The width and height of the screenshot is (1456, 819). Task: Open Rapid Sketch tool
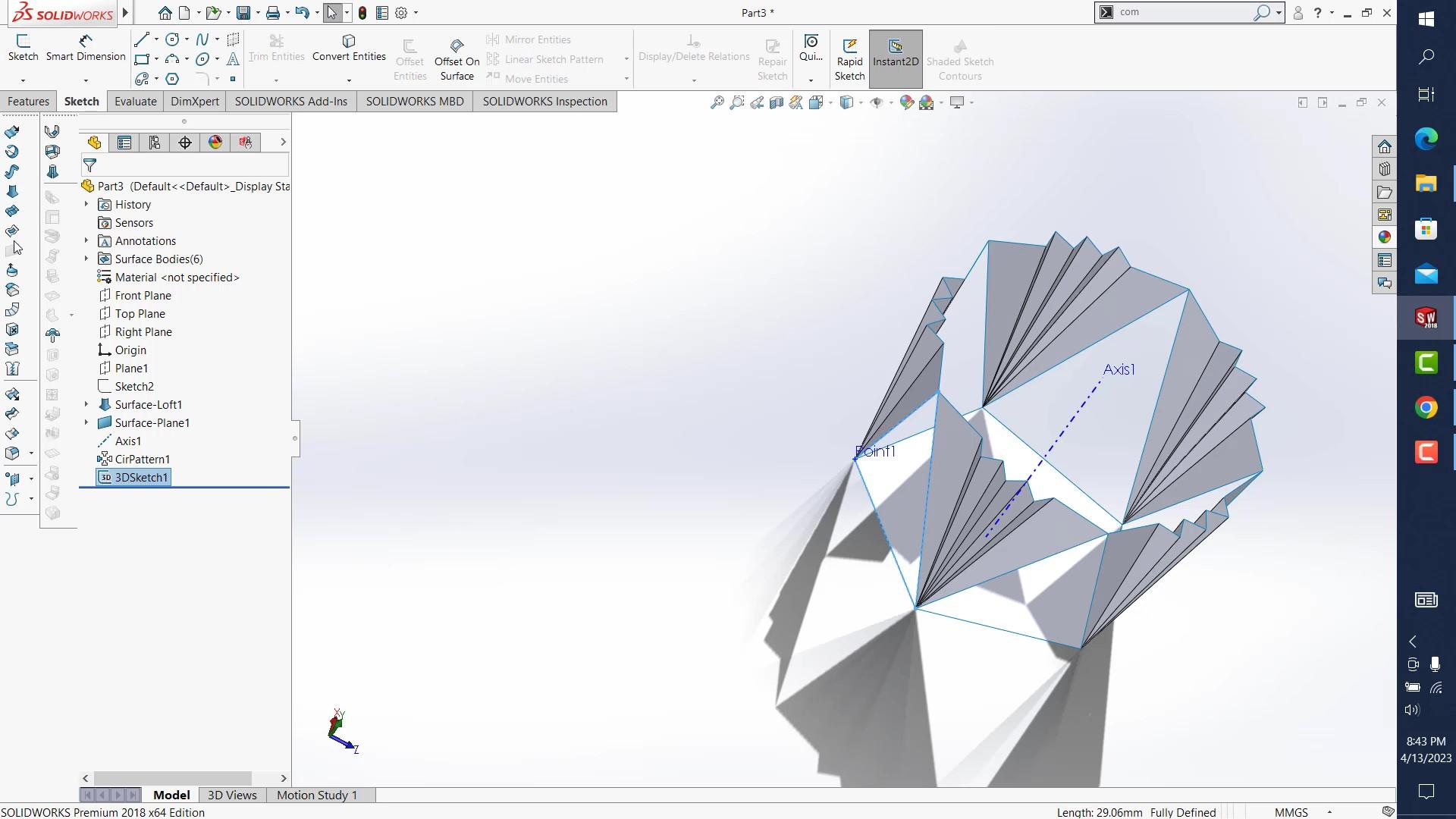click(849, 59)
